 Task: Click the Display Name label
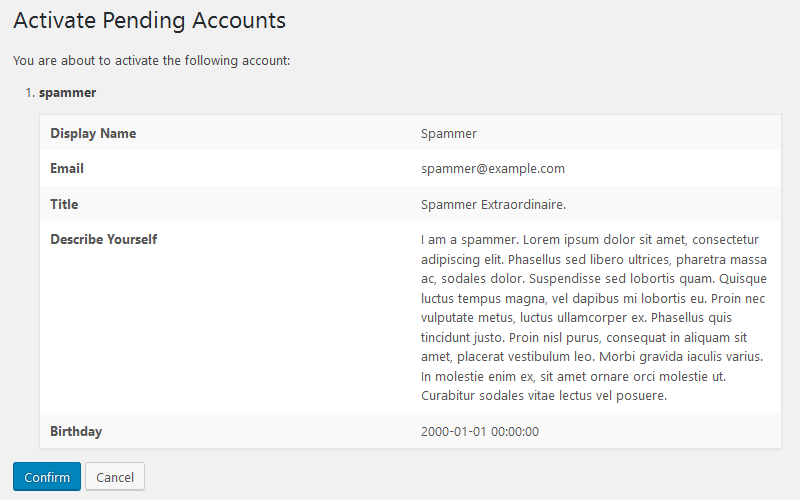click(x=93, y=133)
